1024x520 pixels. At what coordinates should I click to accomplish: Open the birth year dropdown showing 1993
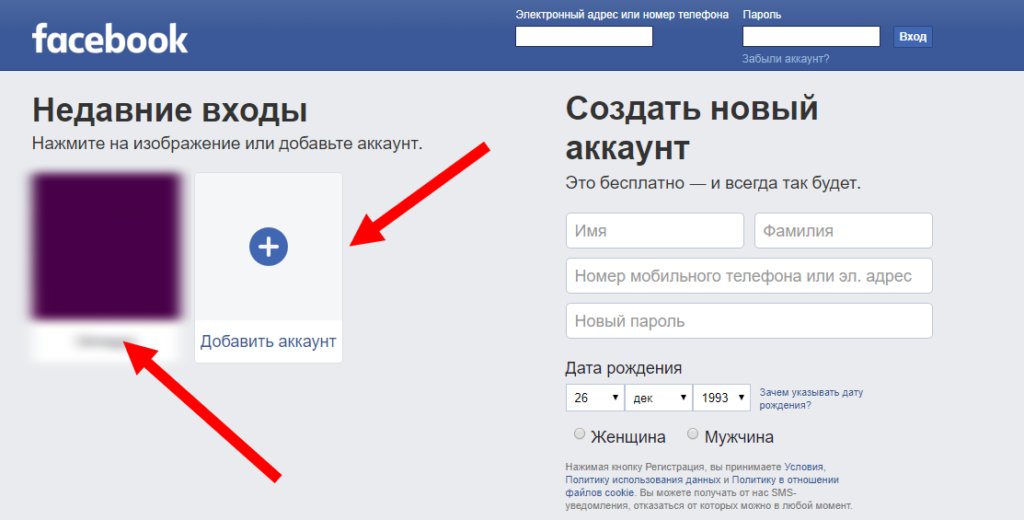coord(722,397)
